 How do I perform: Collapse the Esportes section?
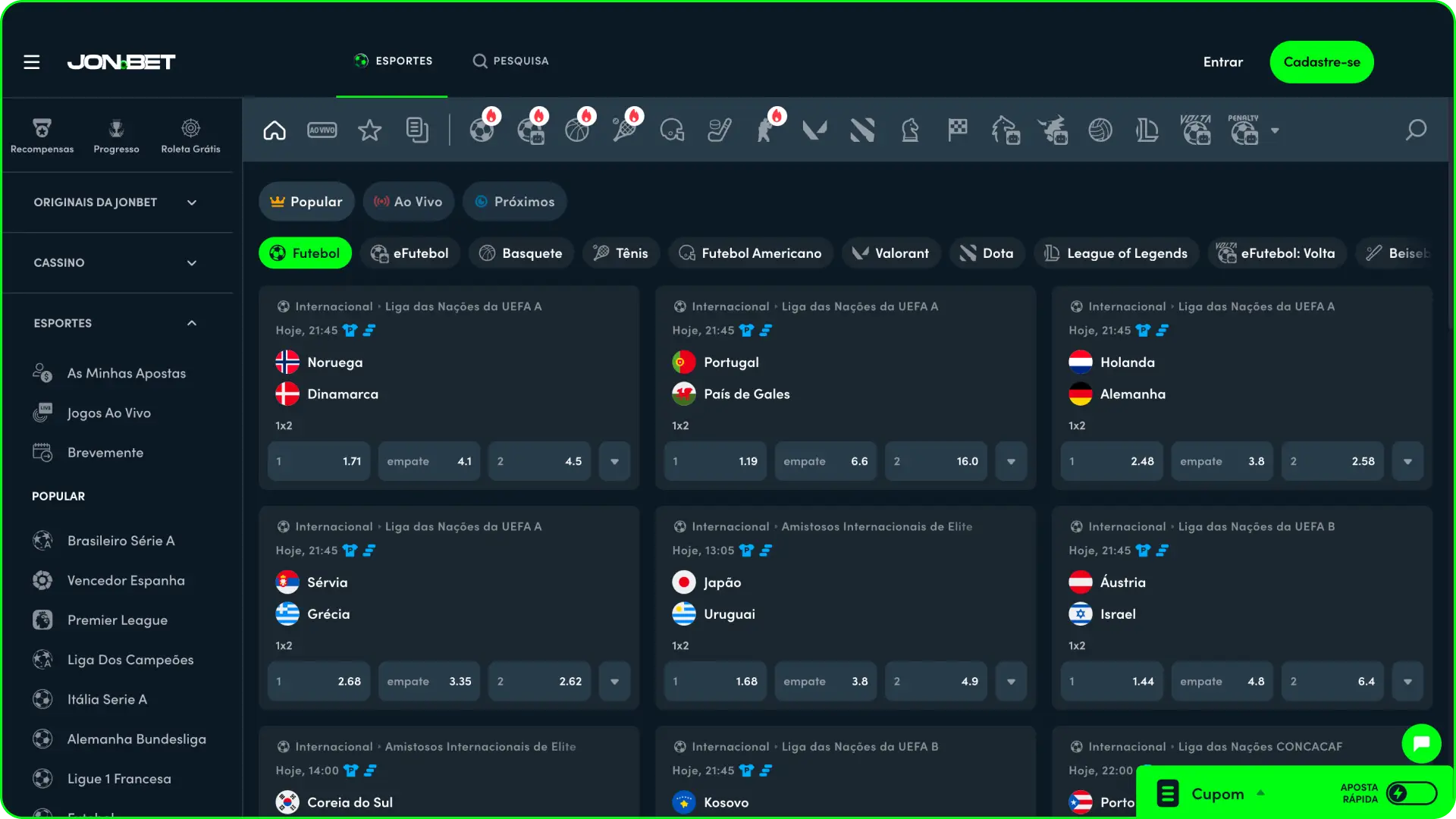pyautogui.click(x=117, y=323)
